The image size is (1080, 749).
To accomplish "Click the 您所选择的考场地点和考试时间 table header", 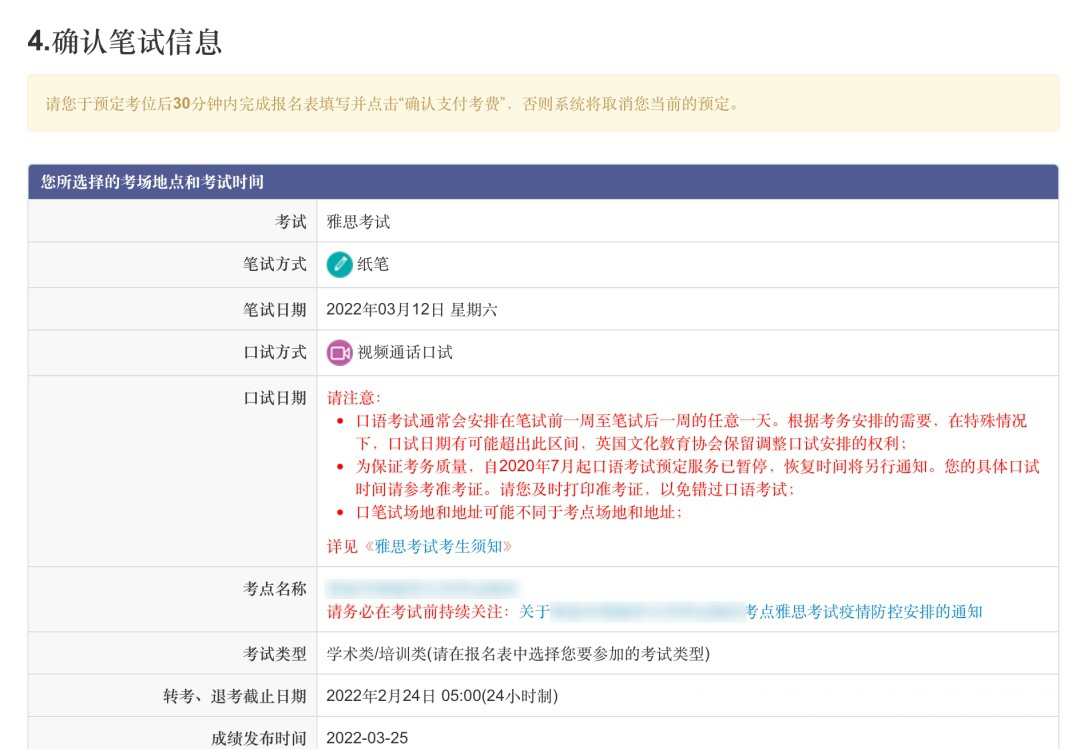I will coord(152,182).
